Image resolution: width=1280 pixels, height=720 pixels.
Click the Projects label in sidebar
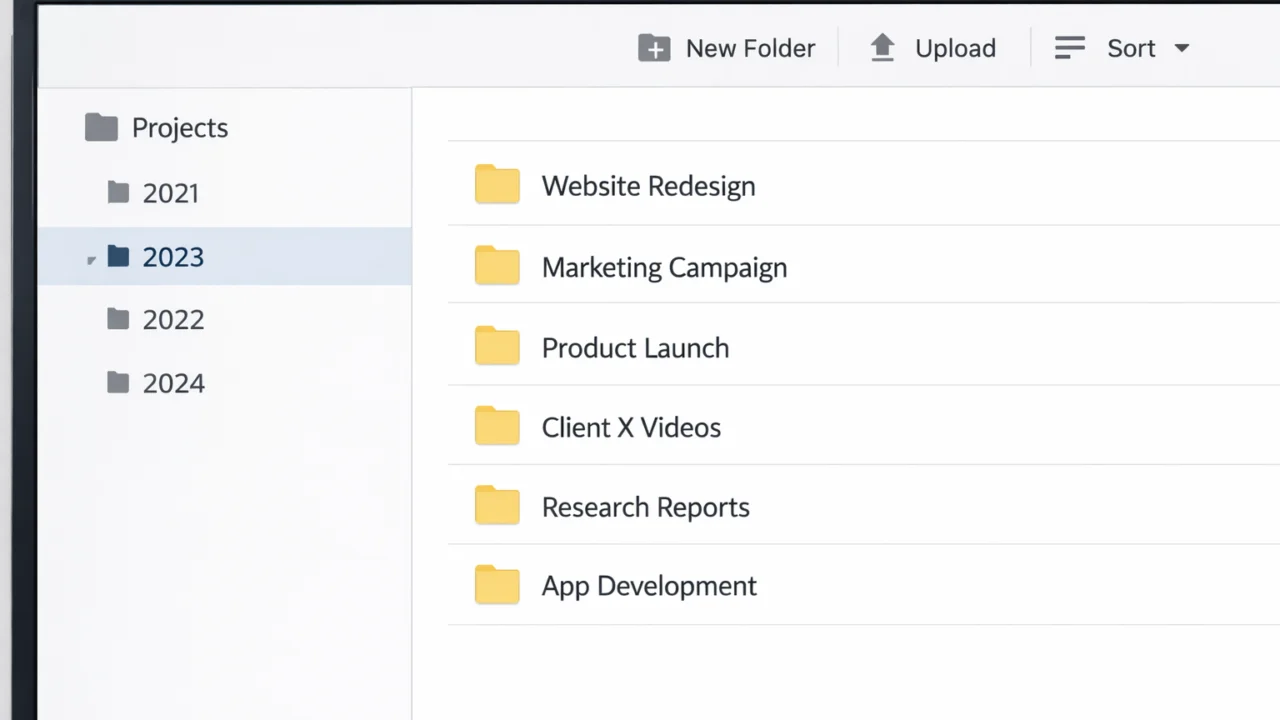180,128
